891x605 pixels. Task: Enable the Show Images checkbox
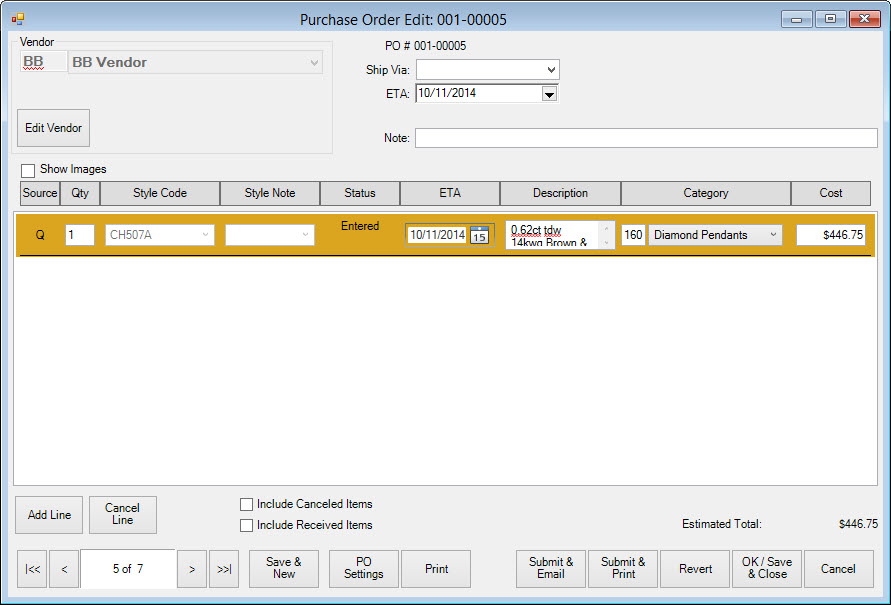[28, 170]
